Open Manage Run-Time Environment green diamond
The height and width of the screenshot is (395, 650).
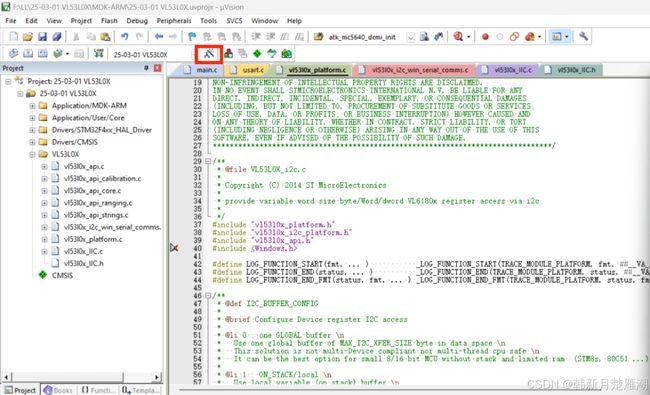(x=257, y=53)
